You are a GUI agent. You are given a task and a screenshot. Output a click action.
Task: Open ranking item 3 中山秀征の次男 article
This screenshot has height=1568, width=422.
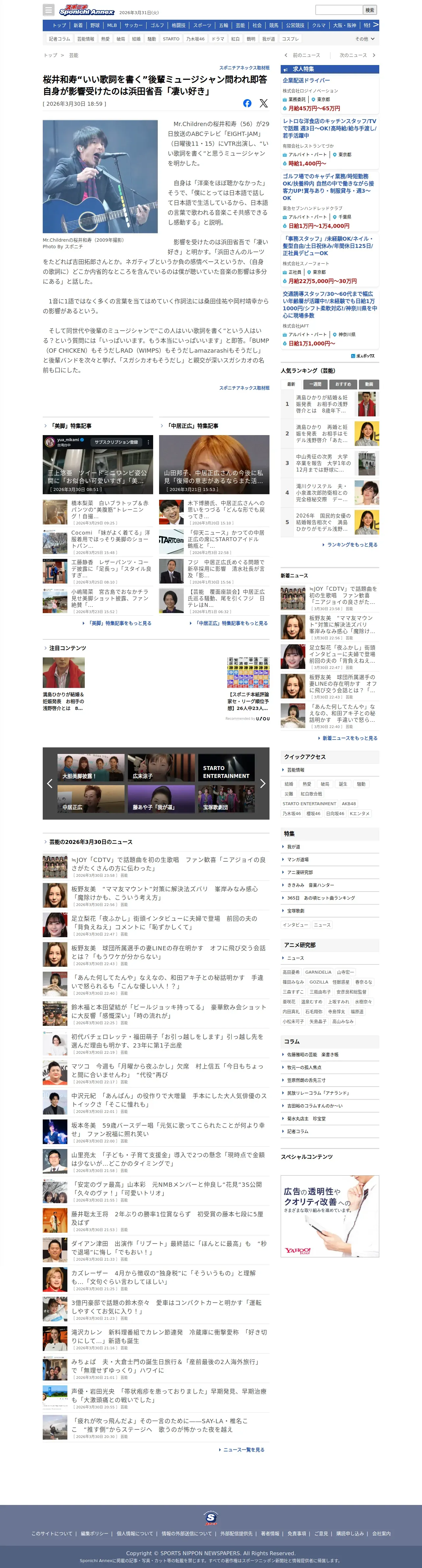[330, 463]
